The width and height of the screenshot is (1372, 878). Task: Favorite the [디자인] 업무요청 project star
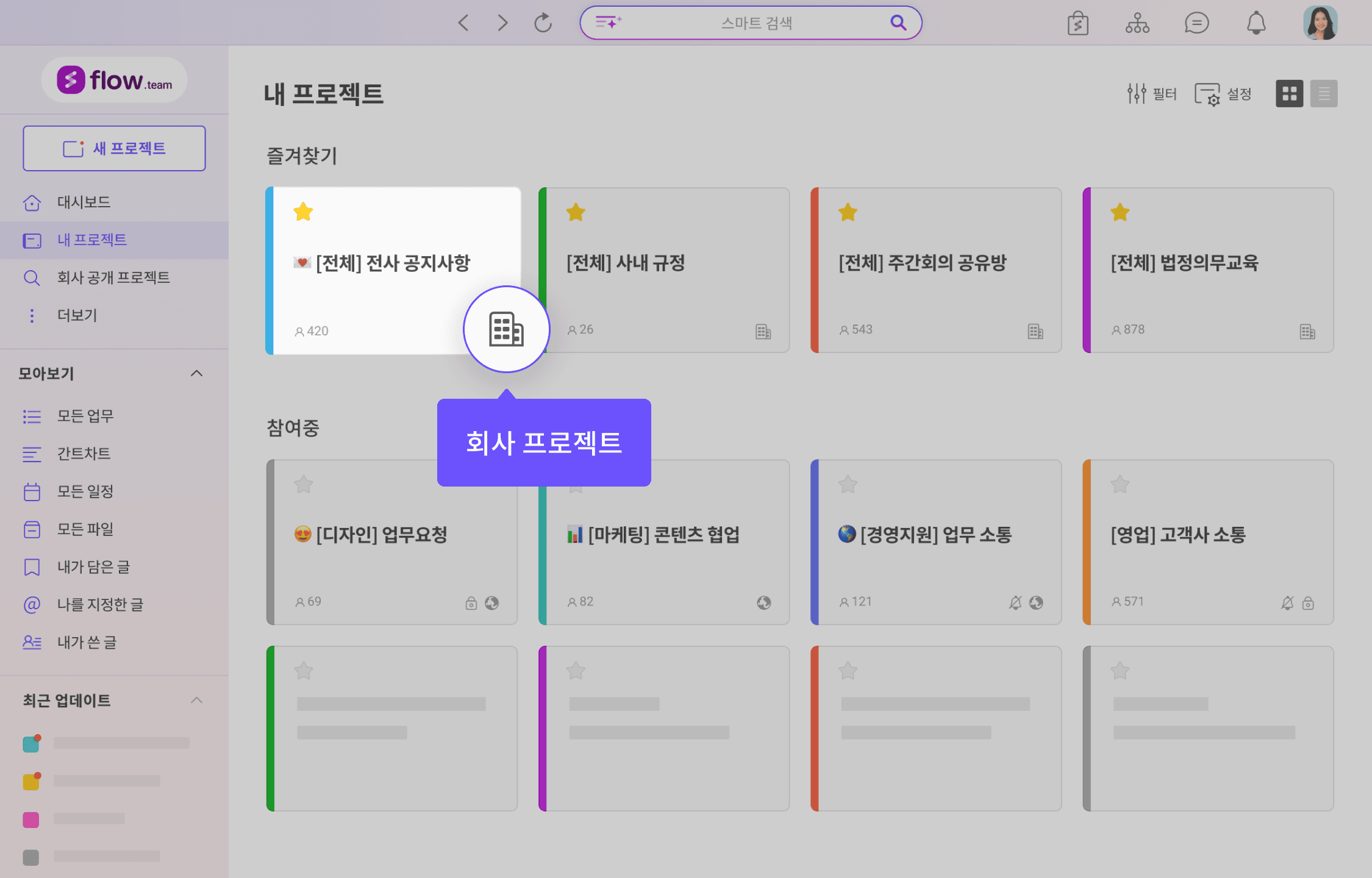click(x=303, y=484)
